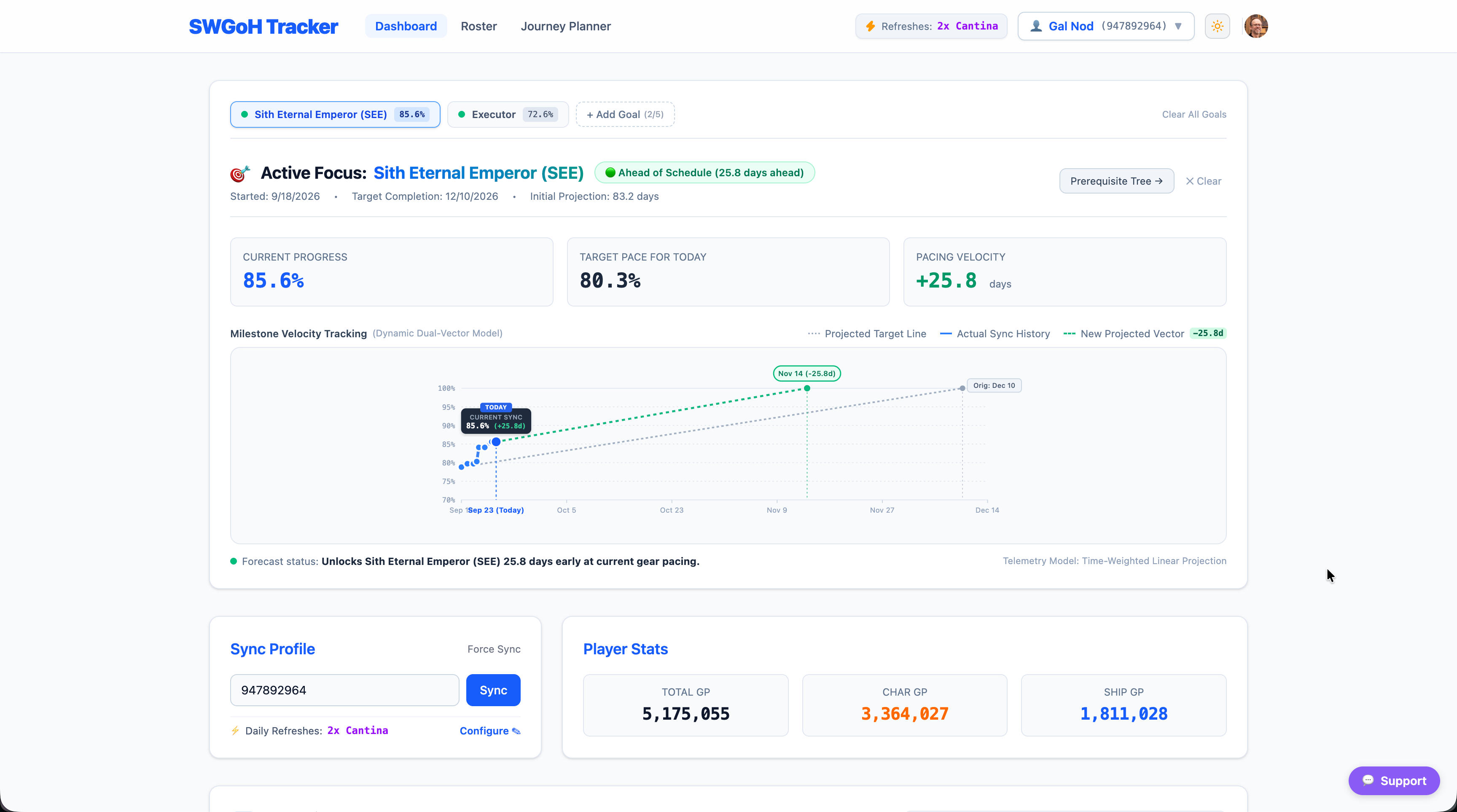Click the Ahead of Schedule status badge
The image size is (1457, 812).
point(704,172)
